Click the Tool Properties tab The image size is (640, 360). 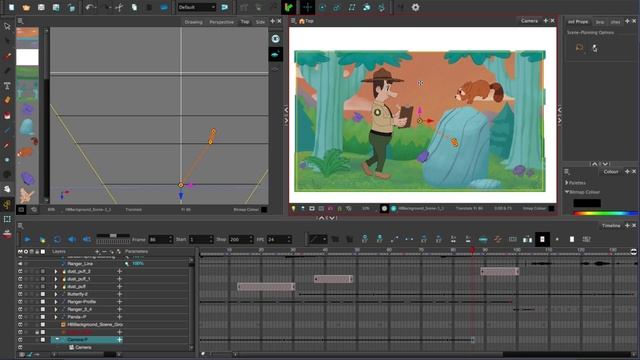tap(578, 22)
